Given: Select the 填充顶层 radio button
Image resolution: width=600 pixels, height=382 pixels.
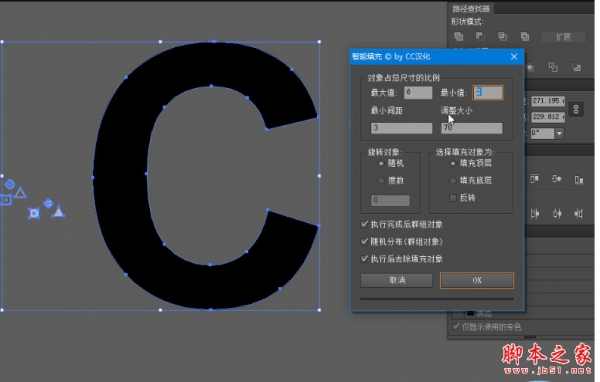Looking at the screenshot, I should point(453,163).
